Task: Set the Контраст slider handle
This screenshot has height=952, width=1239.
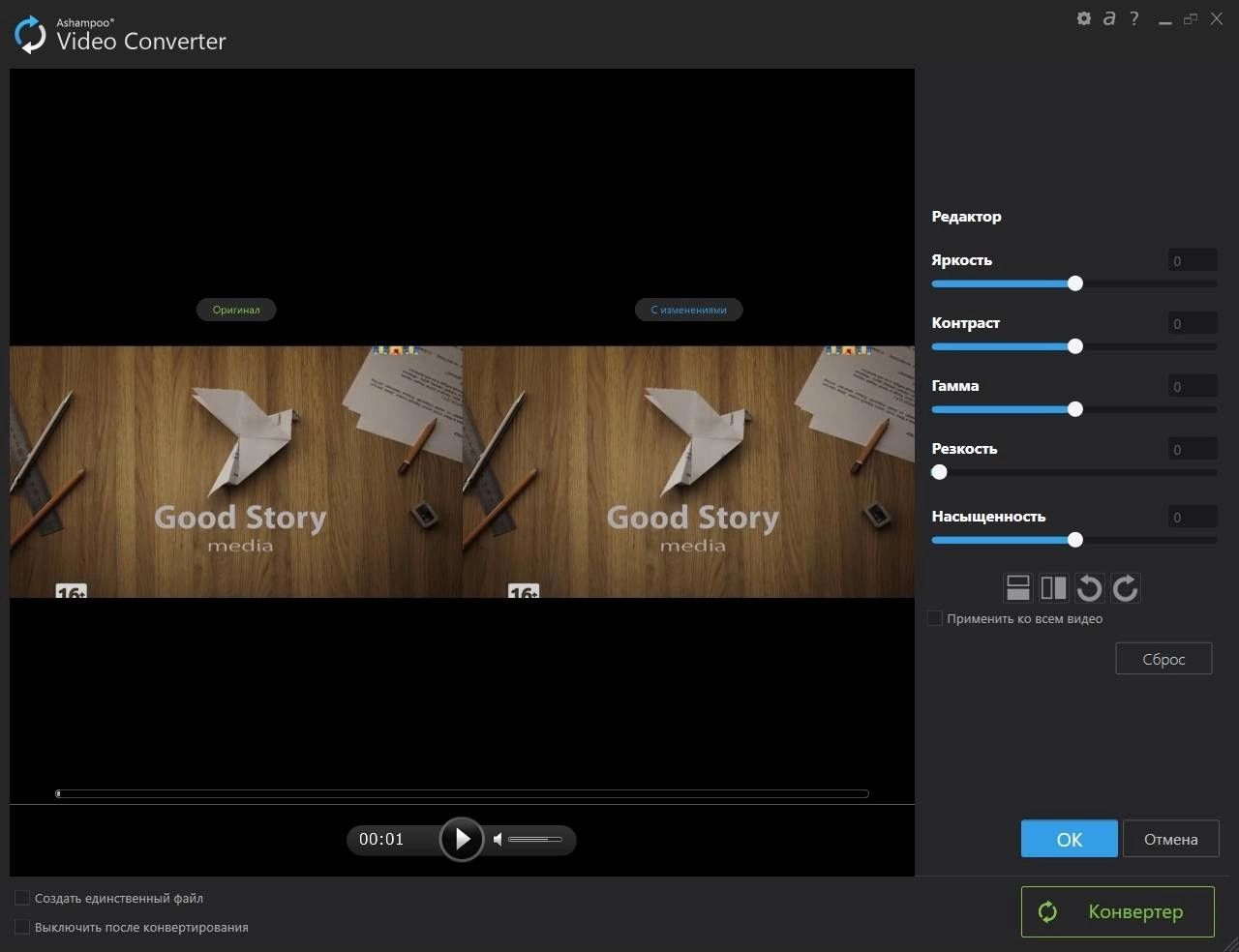Action: coord(1075,346)
